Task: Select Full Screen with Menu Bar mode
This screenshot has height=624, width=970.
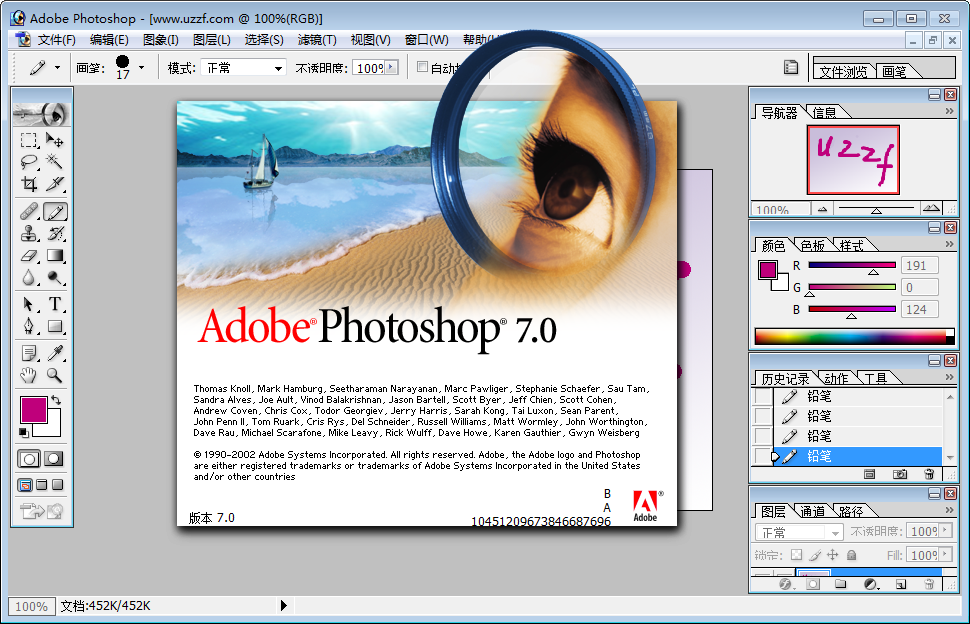Action: point(41,485)
